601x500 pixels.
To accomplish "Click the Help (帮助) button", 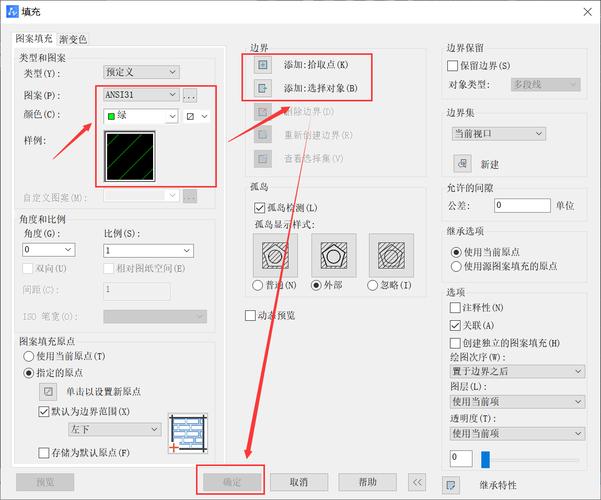I will 367,482.
